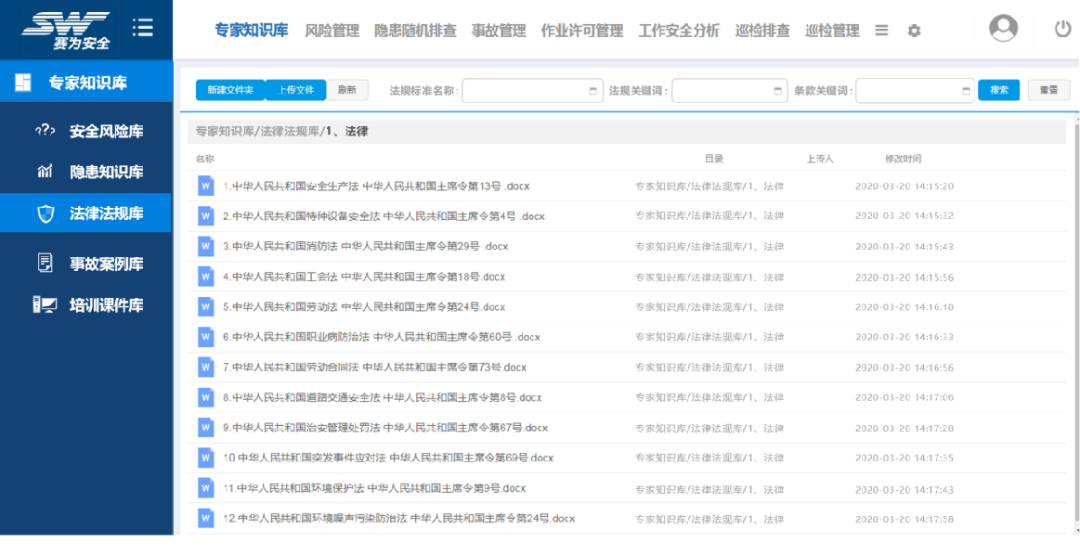Click the 新建文件夹 button
1080x555 pixels.
[x=230, y=90]
